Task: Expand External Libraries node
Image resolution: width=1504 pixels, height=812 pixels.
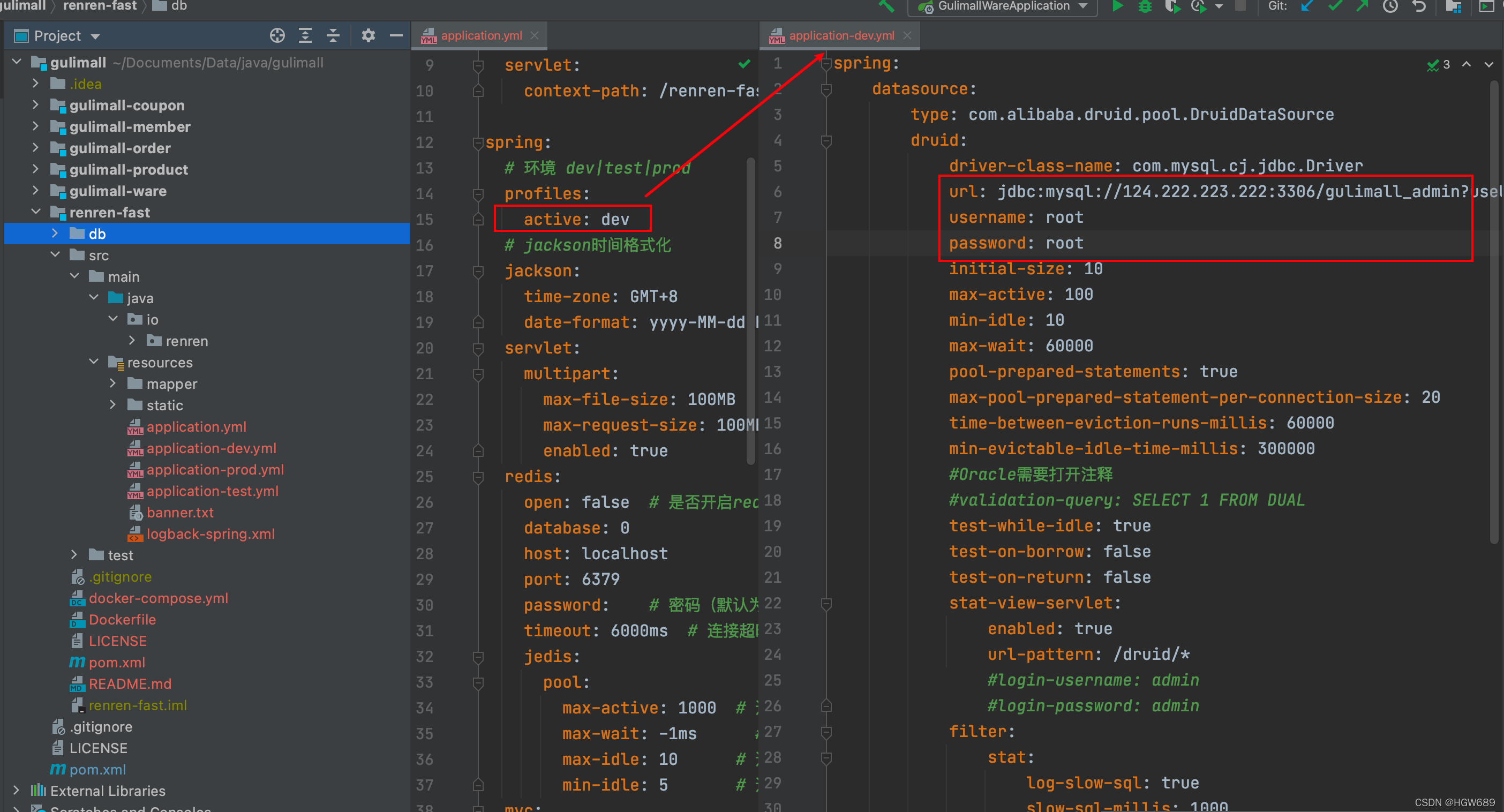Action: (x=17, y=791)
